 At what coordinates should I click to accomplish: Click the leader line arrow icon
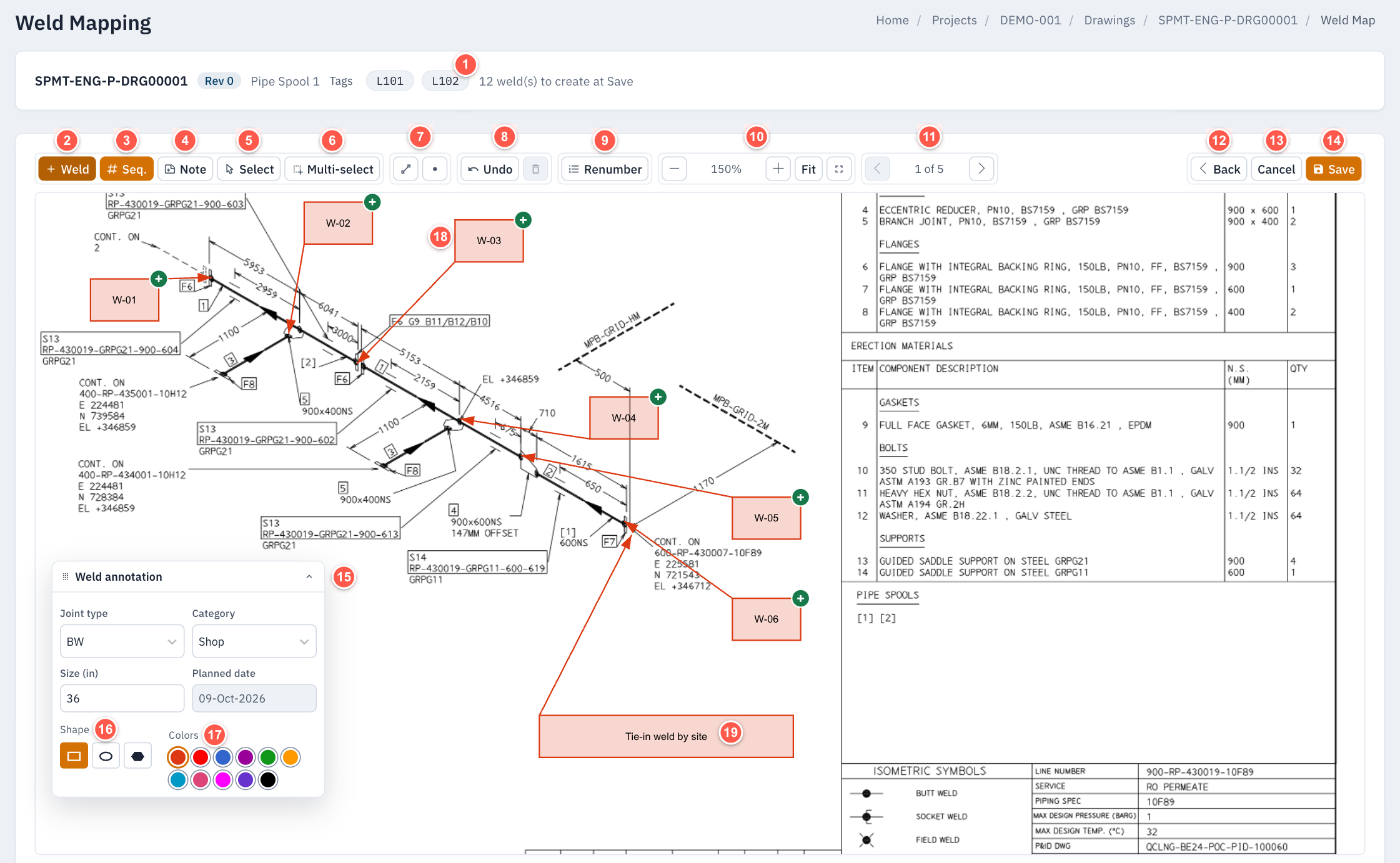(406, 169)
